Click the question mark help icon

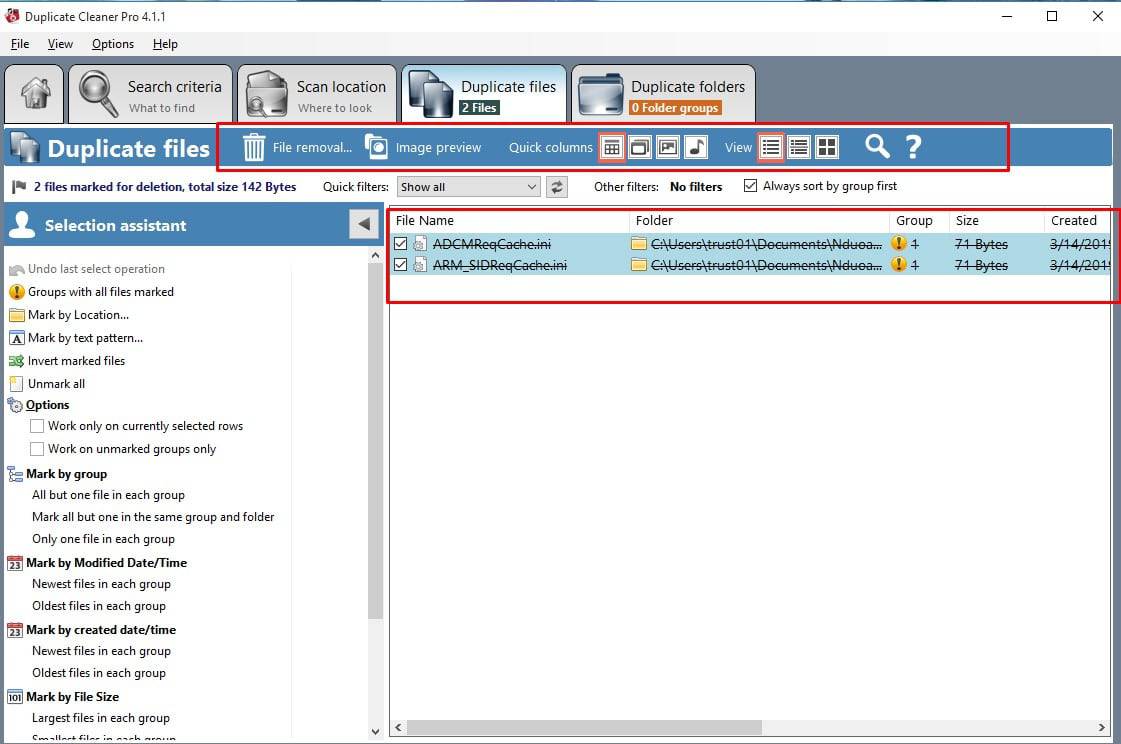click(913, 147)
